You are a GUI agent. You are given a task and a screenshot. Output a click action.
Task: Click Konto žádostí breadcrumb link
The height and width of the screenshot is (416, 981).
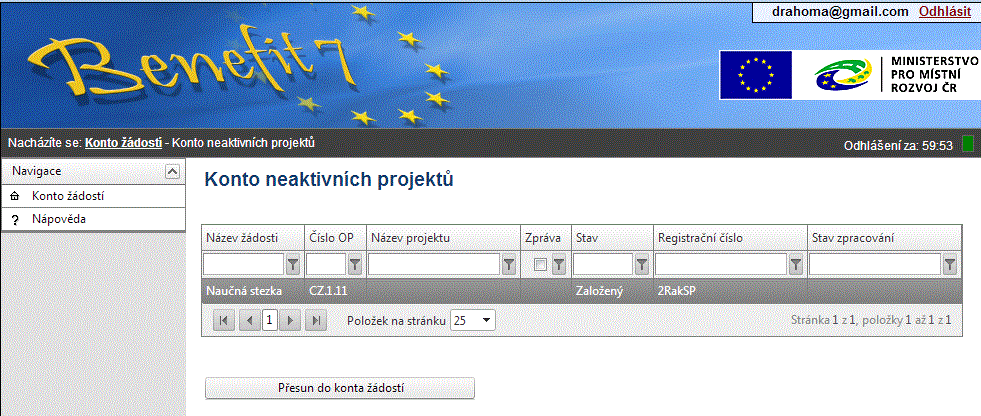(x=124, y=143)
